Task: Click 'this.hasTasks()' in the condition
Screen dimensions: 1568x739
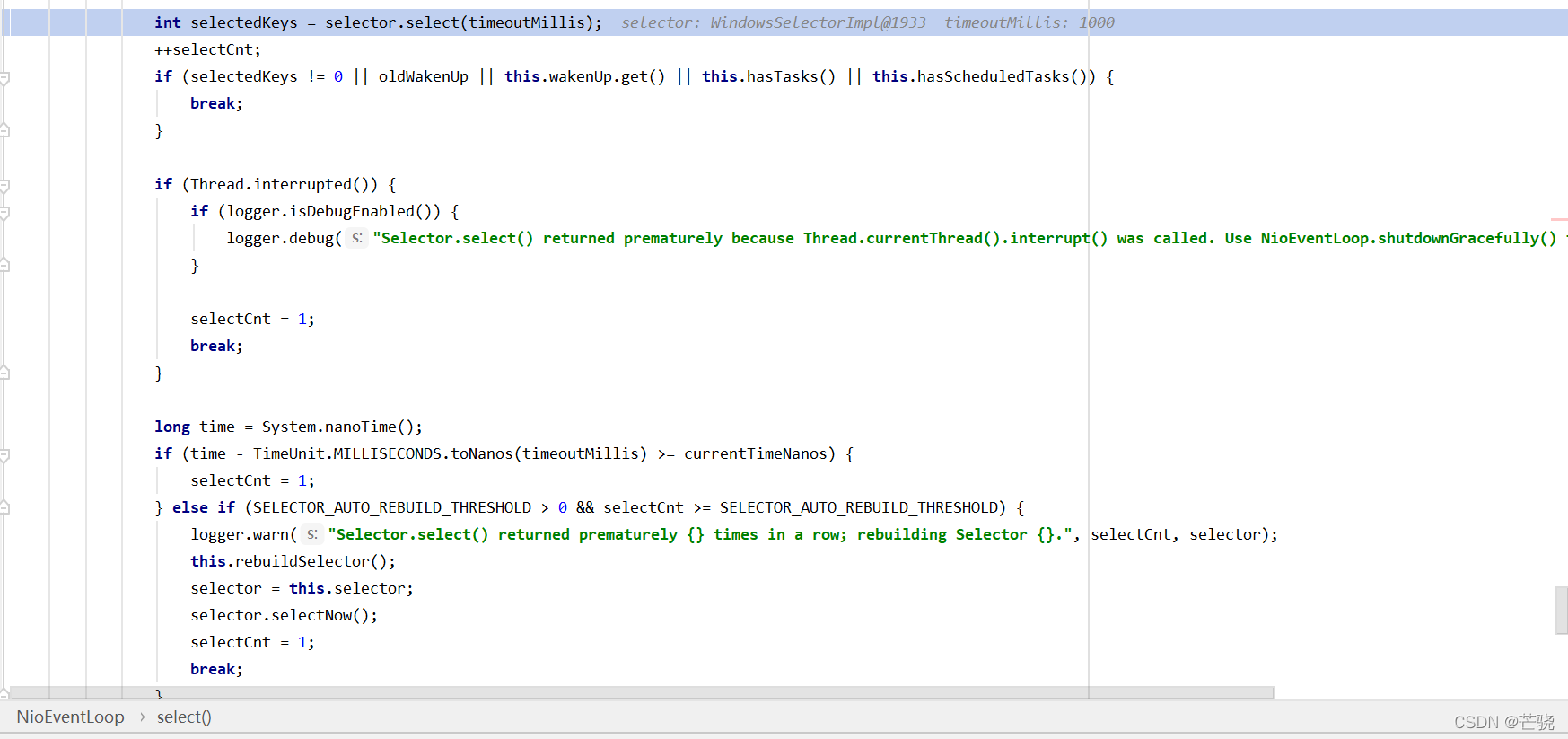Action: [x=768, y=76]
